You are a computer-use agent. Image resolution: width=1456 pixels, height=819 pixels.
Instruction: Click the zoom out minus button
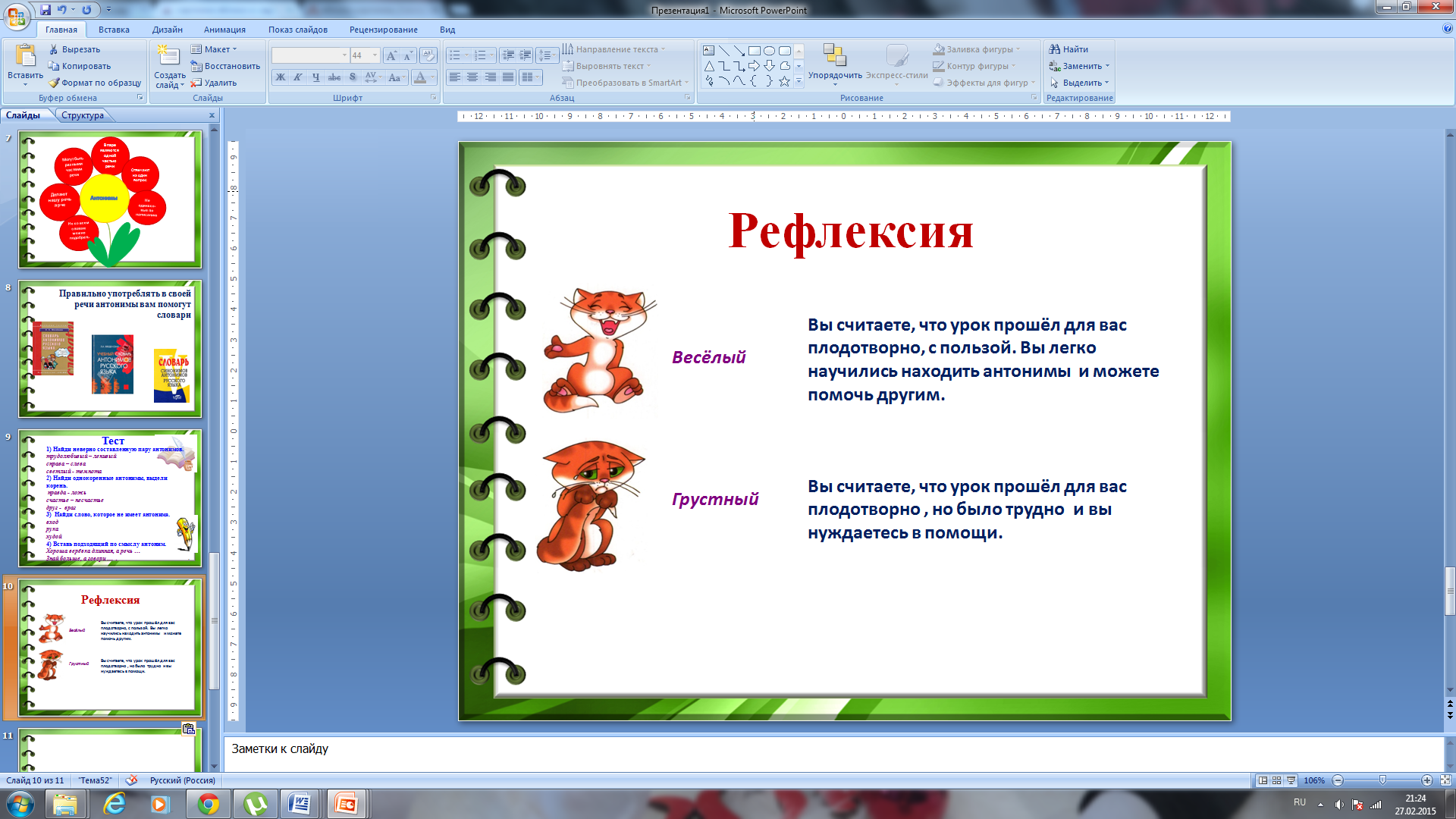tap(1338, 780)
